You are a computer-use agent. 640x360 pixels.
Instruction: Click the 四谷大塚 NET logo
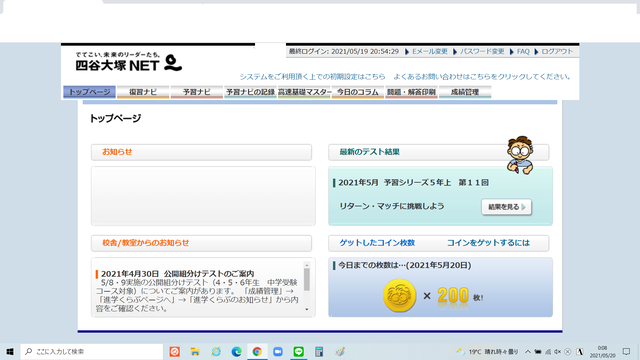point(129,62)
